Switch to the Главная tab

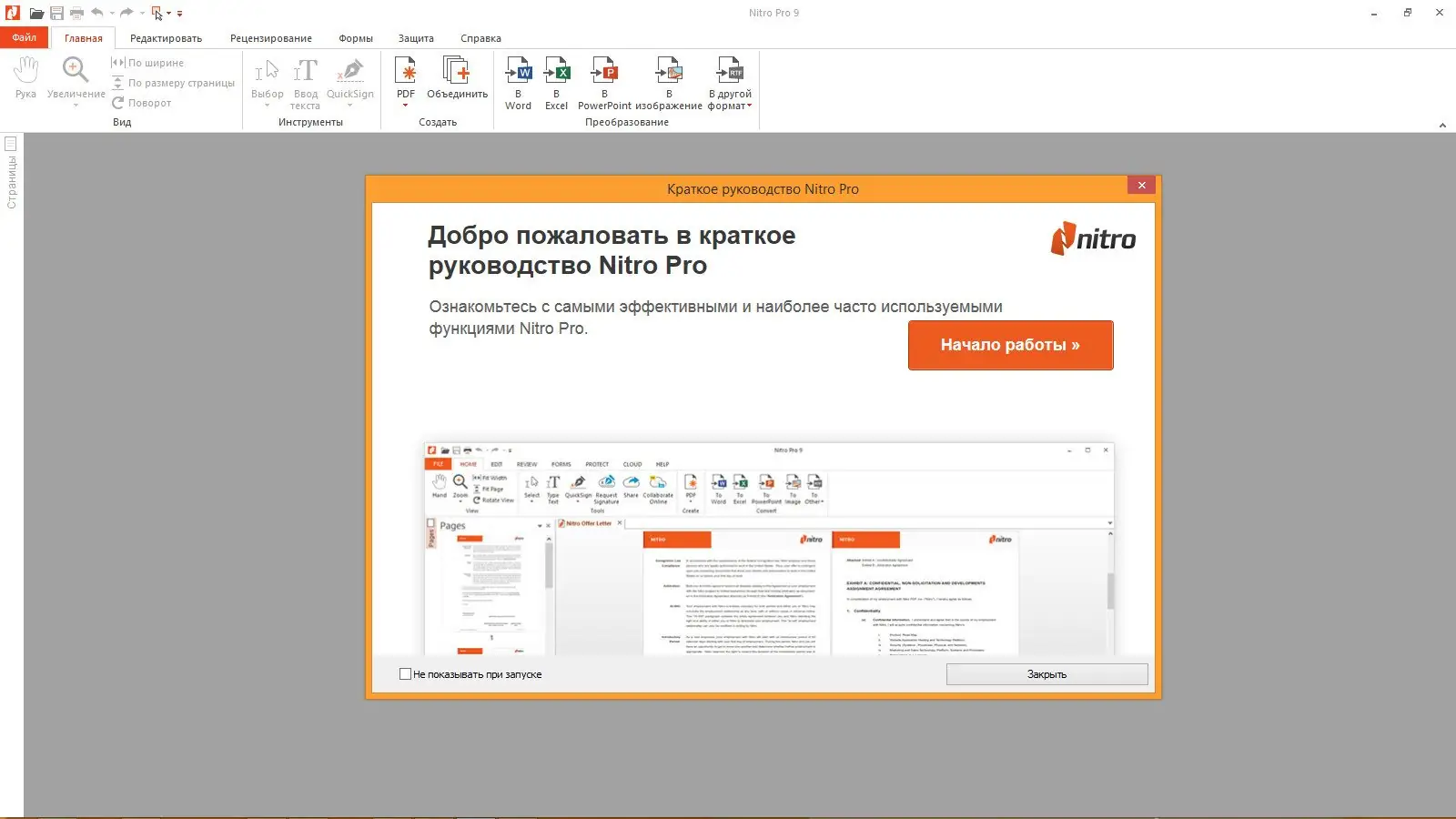[84, 38]
